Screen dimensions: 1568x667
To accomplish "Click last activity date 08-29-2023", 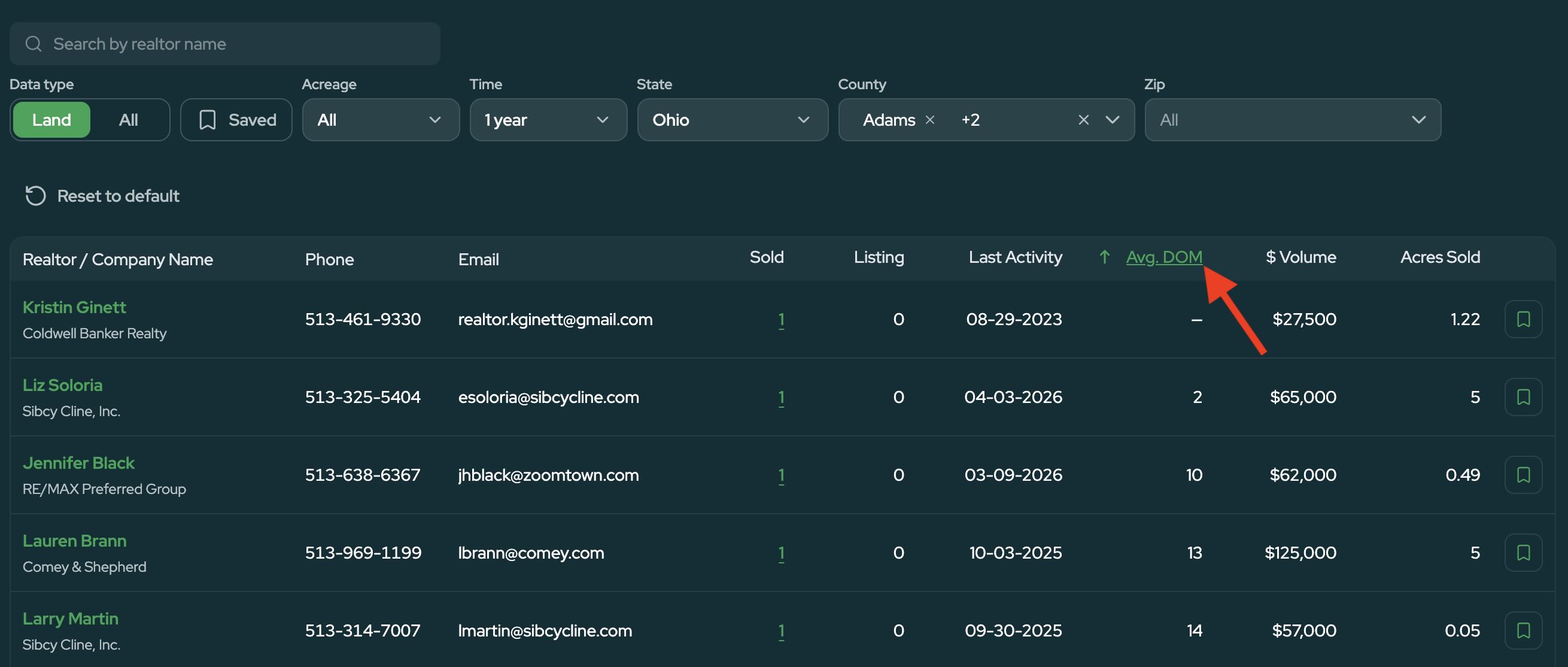I will coord(1014,319).
